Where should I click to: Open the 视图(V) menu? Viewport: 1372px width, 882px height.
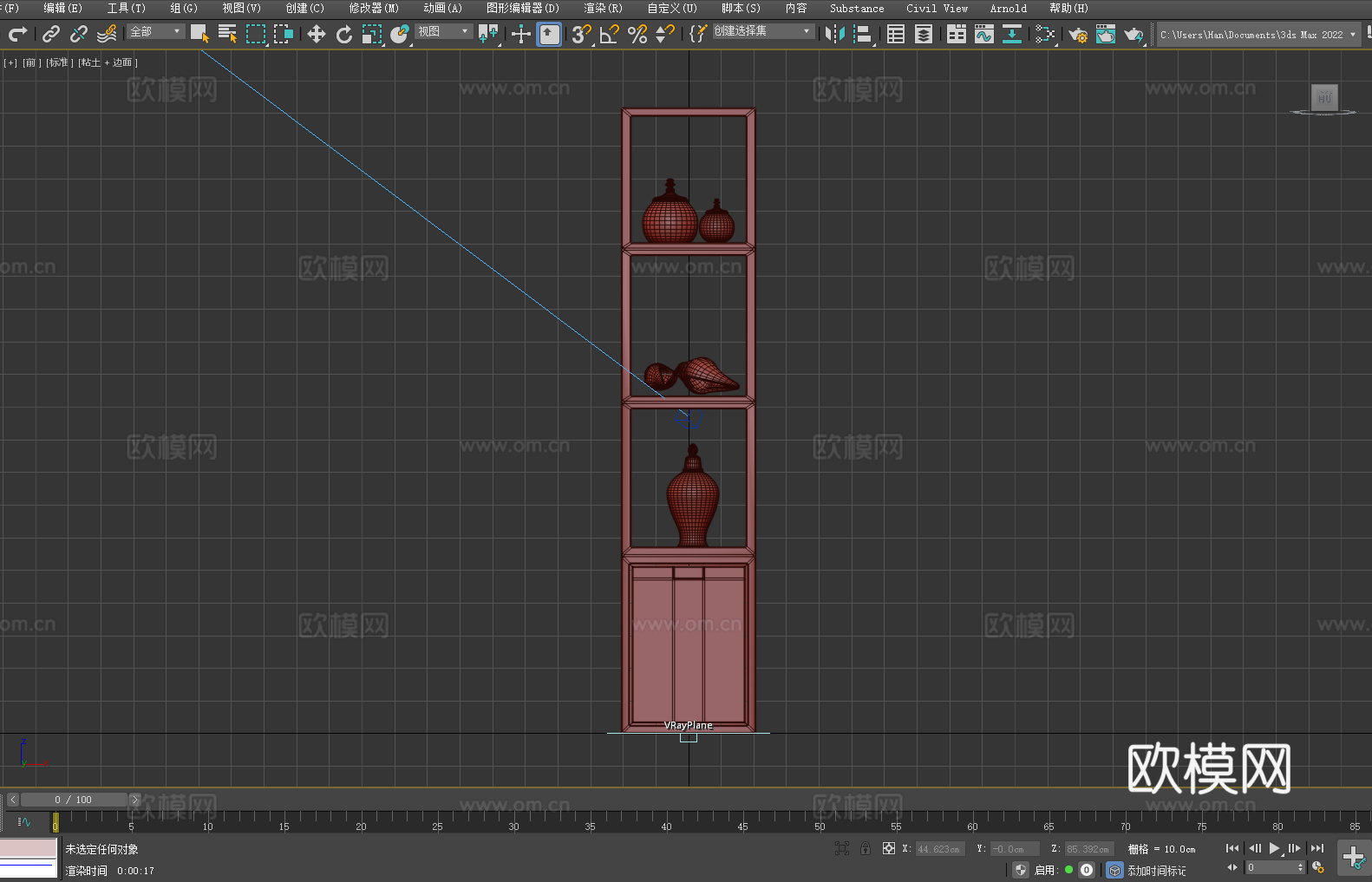241,8
